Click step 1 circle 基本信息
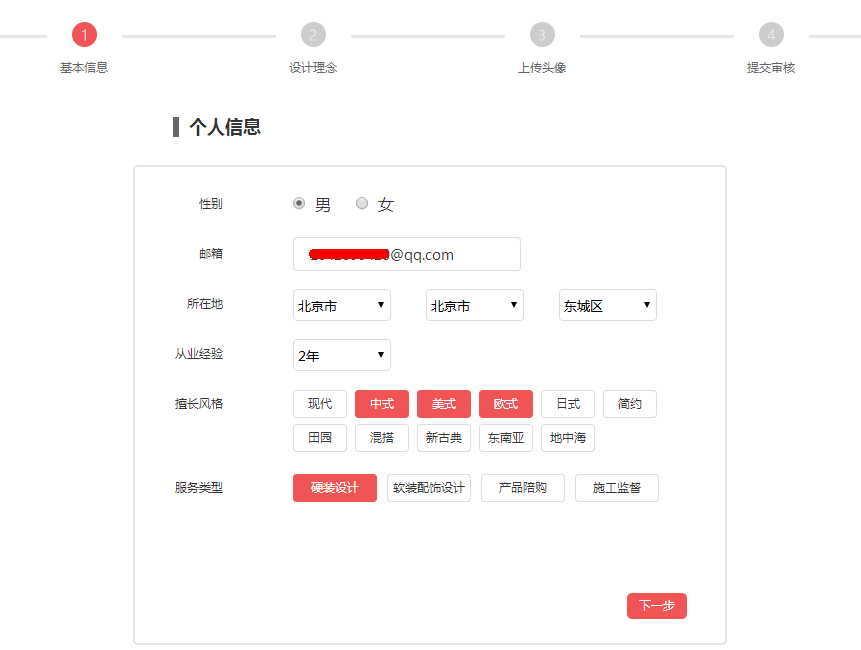The height and width of the screenshot is (650, 861). pos(84,35)
